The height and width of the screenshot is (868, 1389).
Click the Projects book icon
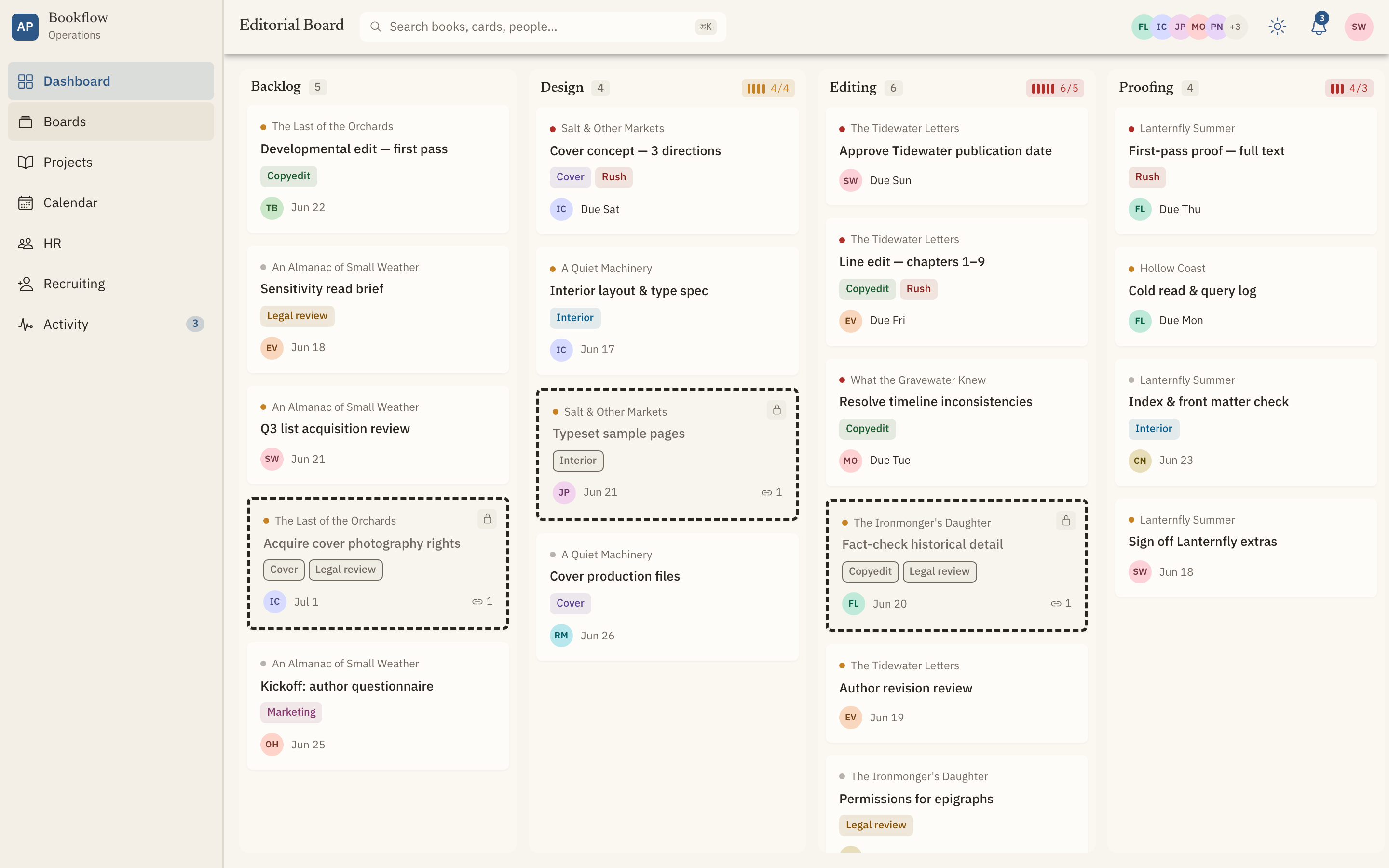pyautogui.click(x=25, y=162)
